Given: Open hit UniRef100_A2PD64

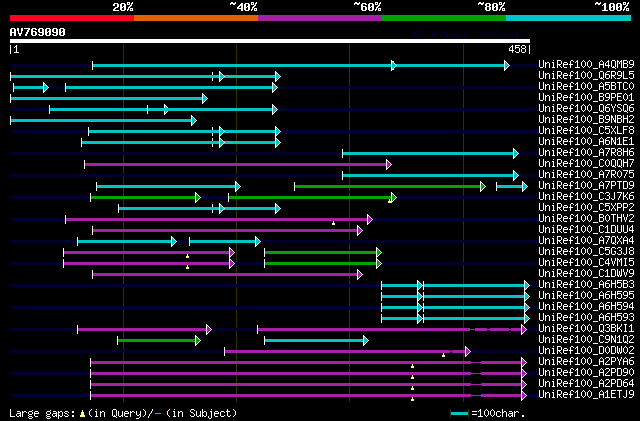Looking at the screenshot, I should (x=586, y=384).
